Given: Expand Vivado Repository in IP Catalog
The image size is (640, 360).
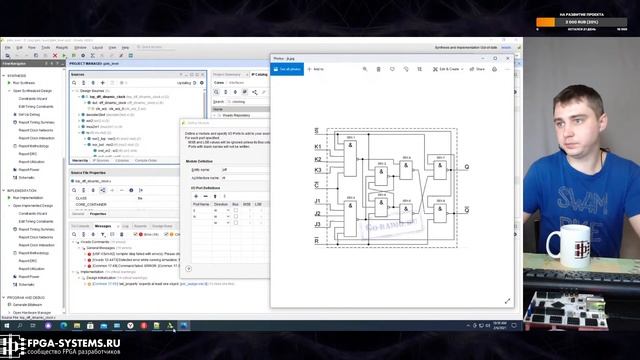Looking at the screenshot, I should (215, 116).
